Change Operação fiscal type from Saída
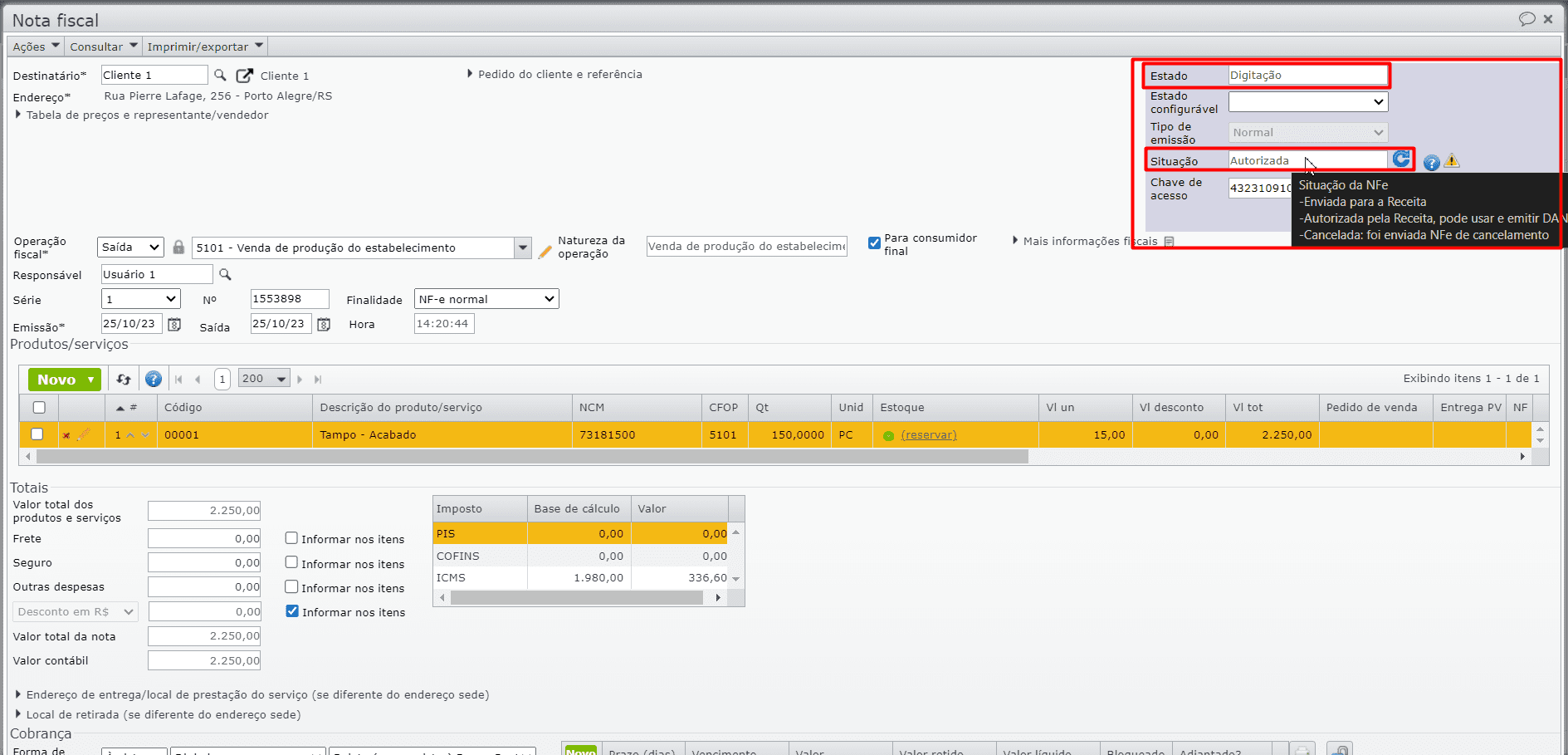The height and width of the screenshot is (755, 1568). (x=130, y=248)
